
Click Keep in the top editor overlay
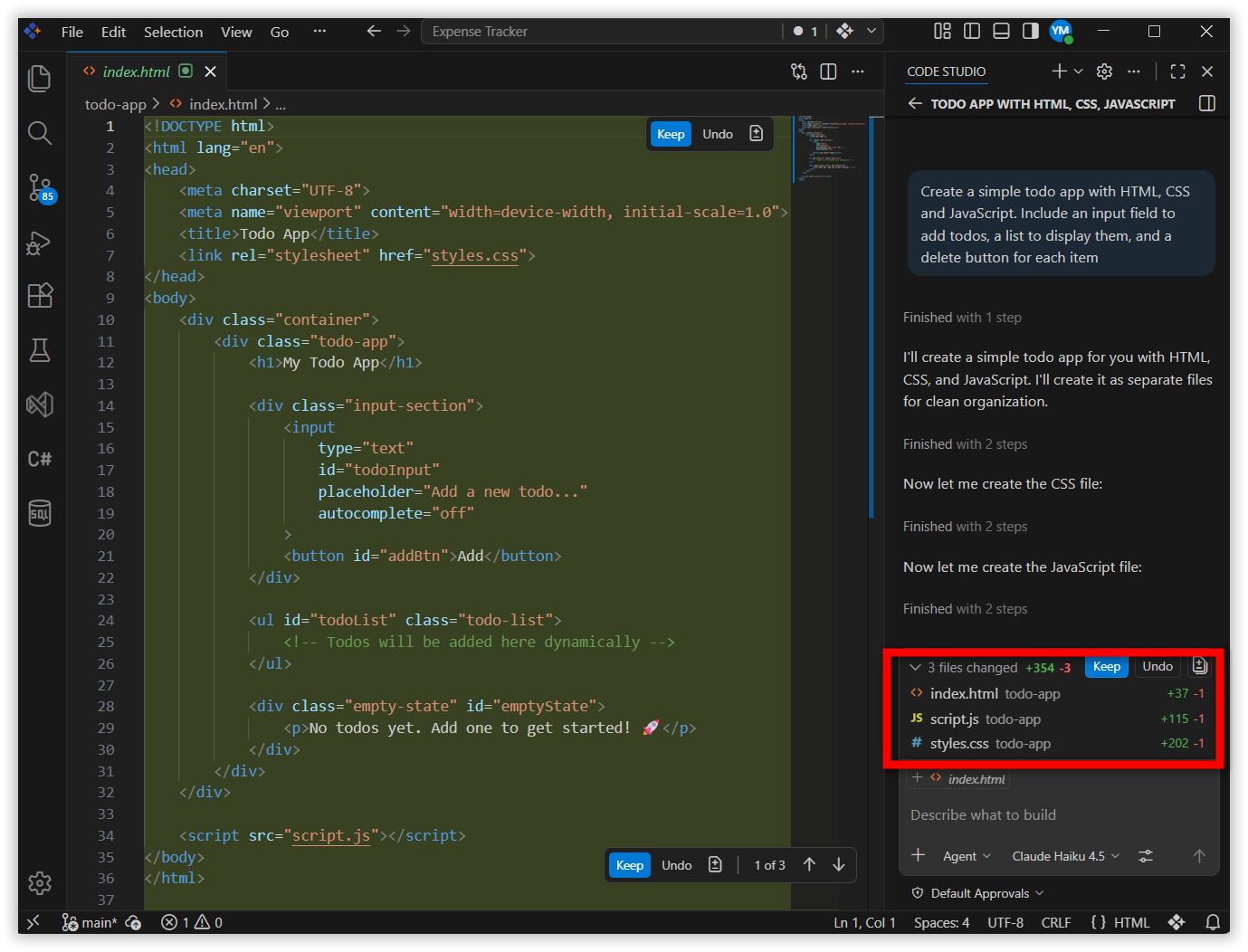pos(671,134)
